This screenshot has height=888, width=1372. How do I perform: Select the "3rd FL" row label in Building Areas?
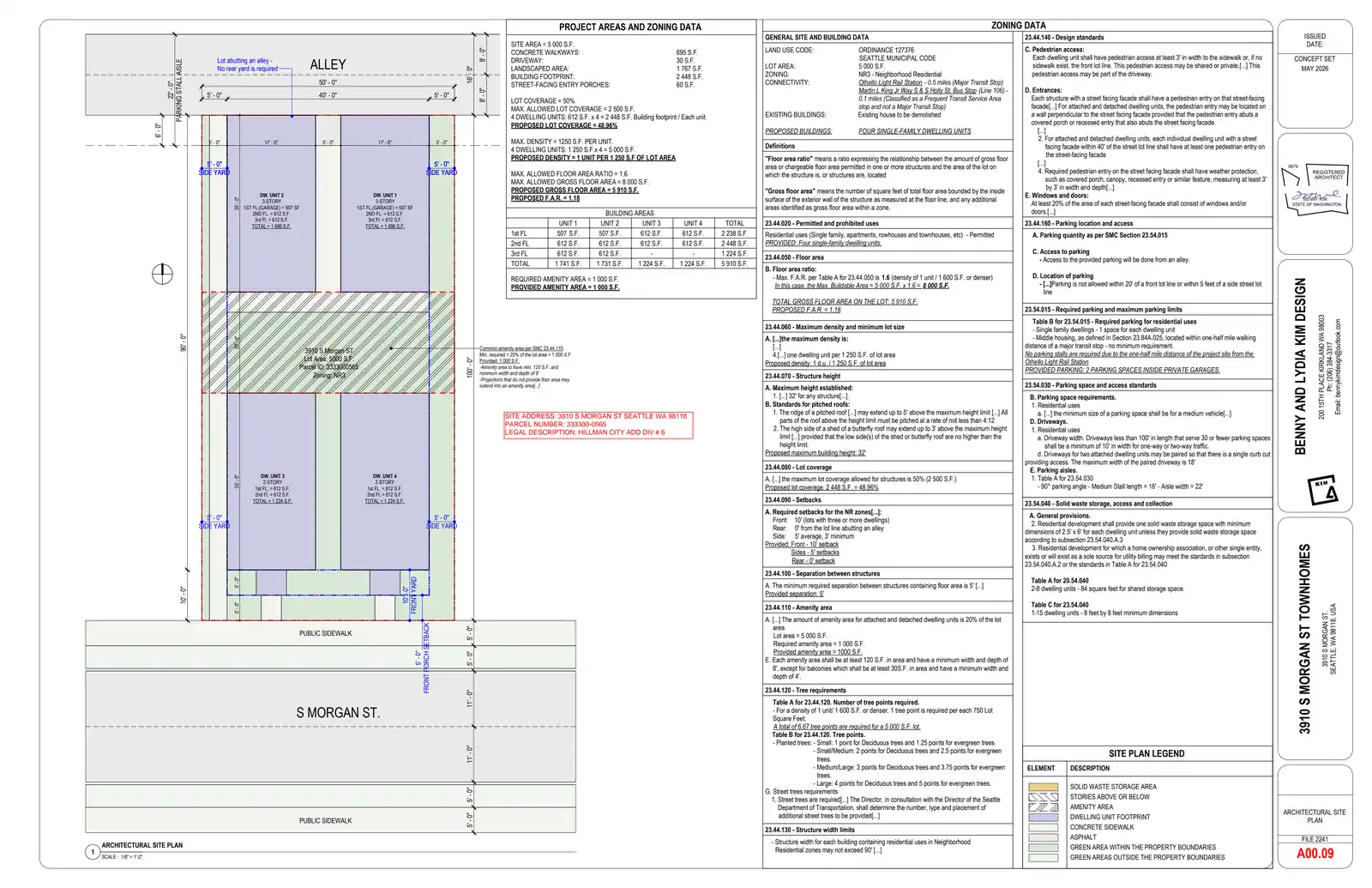pyautogui.click(x=520, y=254)
